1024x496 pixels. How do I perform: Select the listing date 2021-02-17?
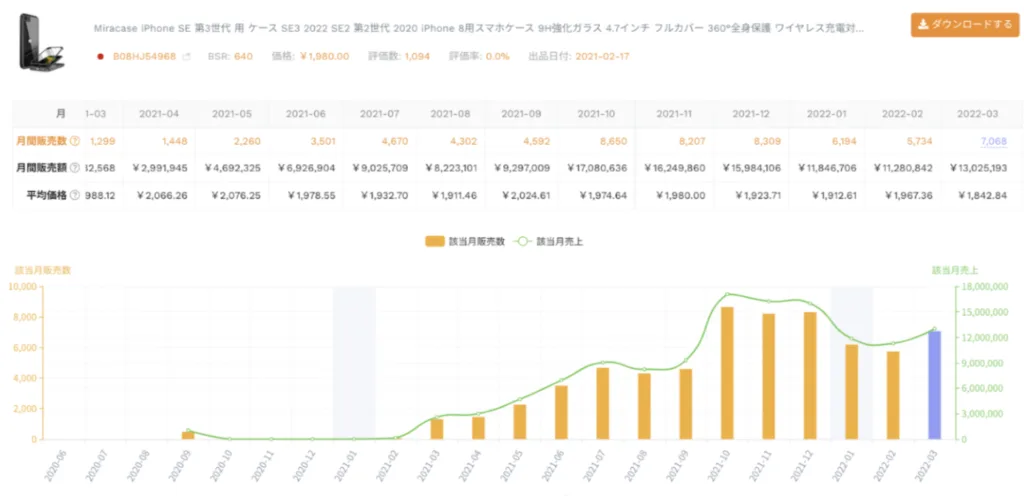[x=602, y=57]
